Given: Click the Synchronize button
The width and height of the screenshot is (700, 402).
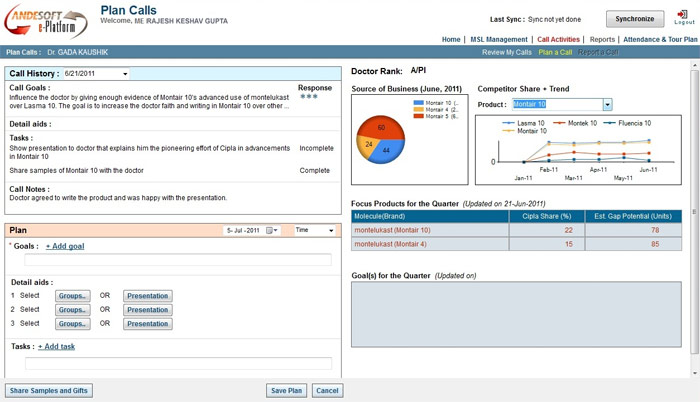Looking at the screenshot, I should click(634, 19).
